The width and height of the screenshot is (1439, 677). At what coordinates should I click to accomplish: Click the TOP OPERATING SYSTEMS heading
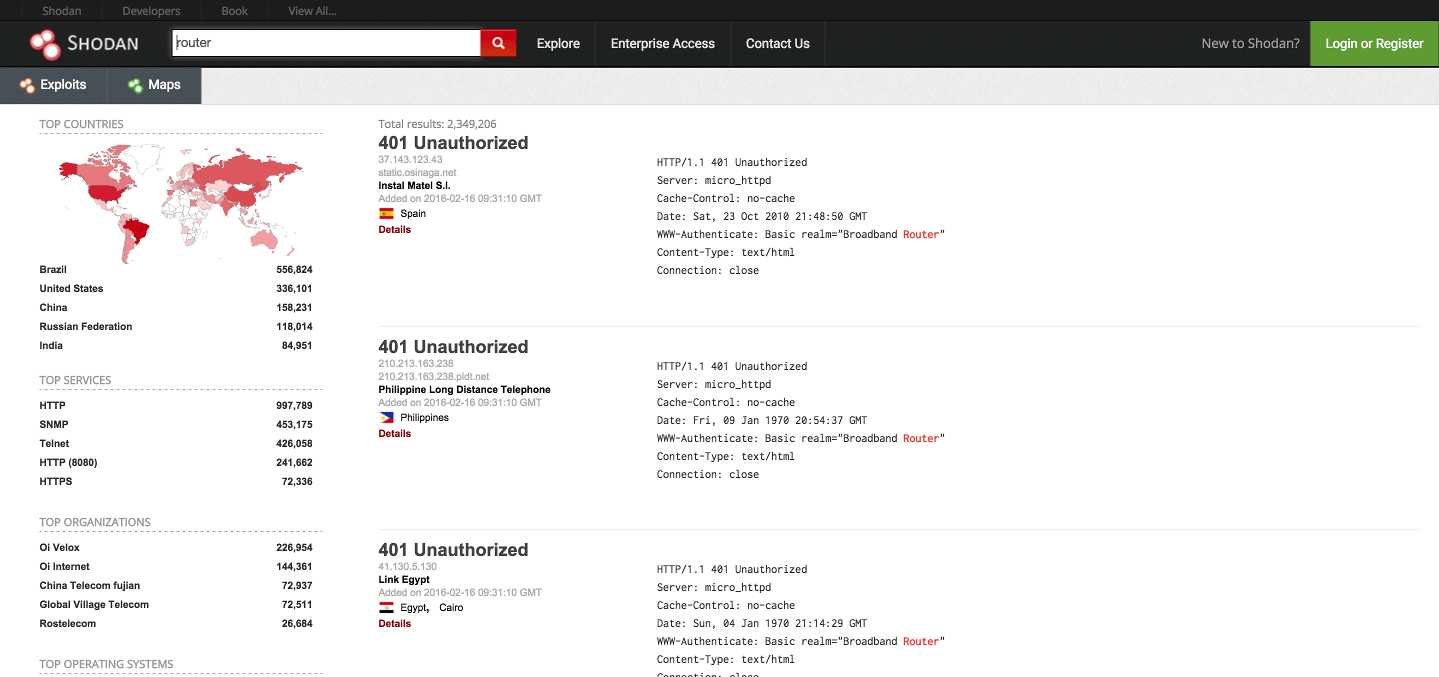click(106, 664)
